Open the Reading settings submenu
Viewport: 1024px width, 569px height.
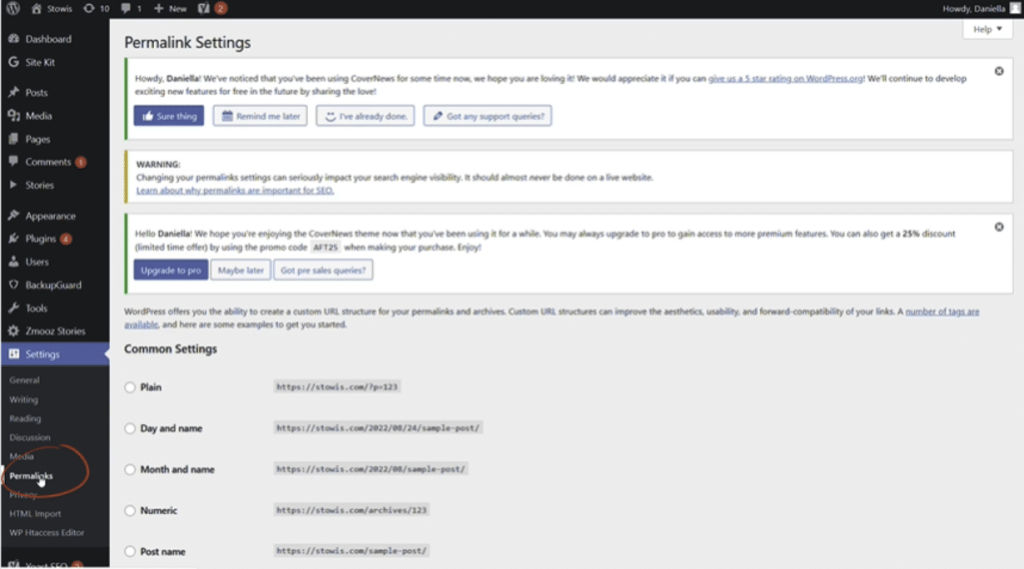(25, 418)
